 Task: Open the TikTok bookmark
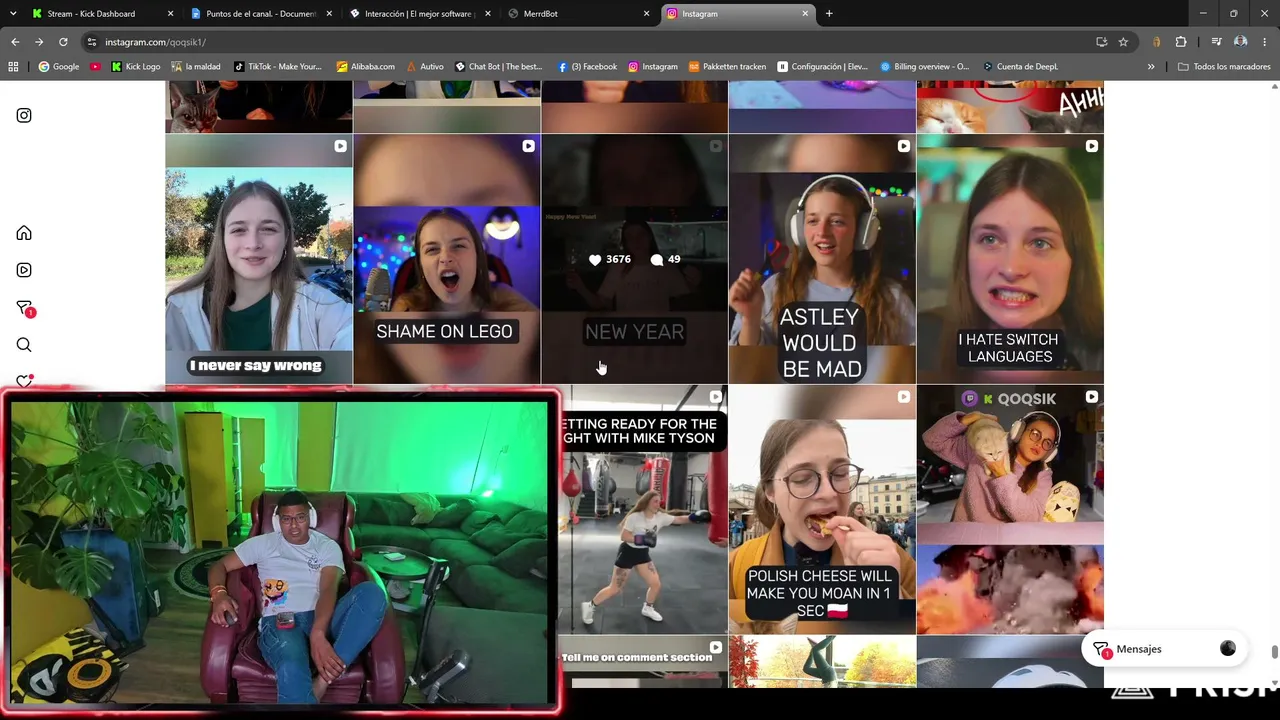[278, 67]
